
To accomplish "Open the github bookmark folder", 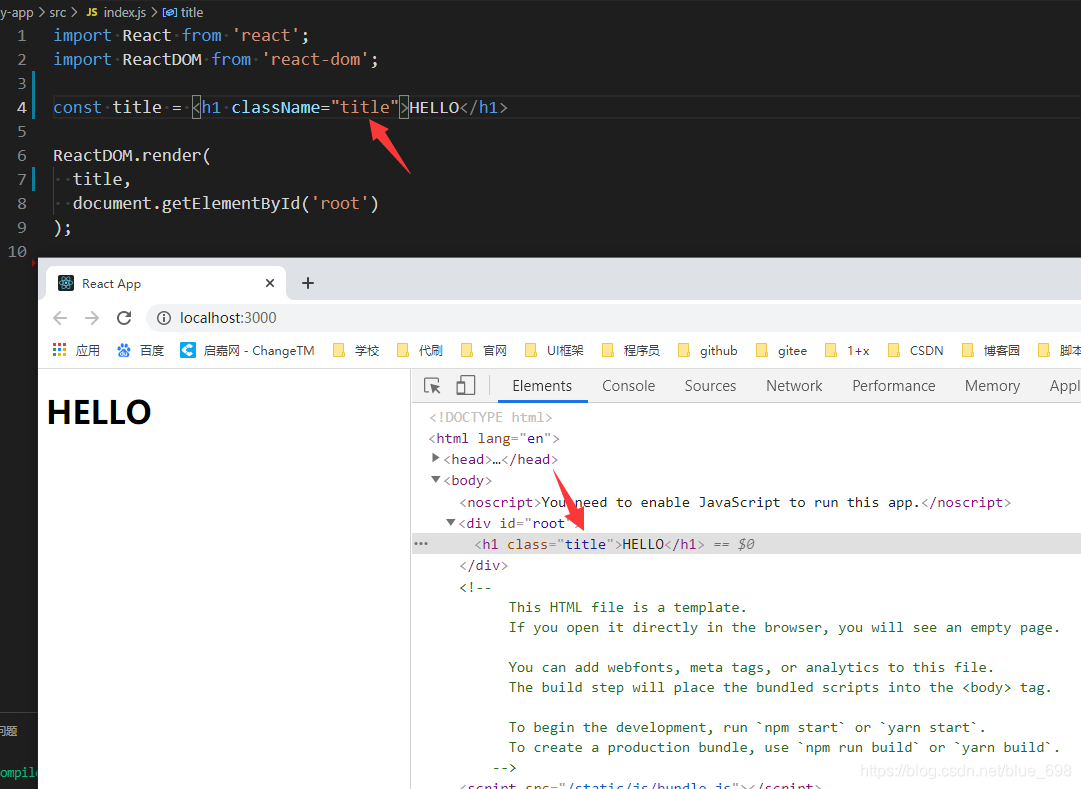I will coord(708,350).
